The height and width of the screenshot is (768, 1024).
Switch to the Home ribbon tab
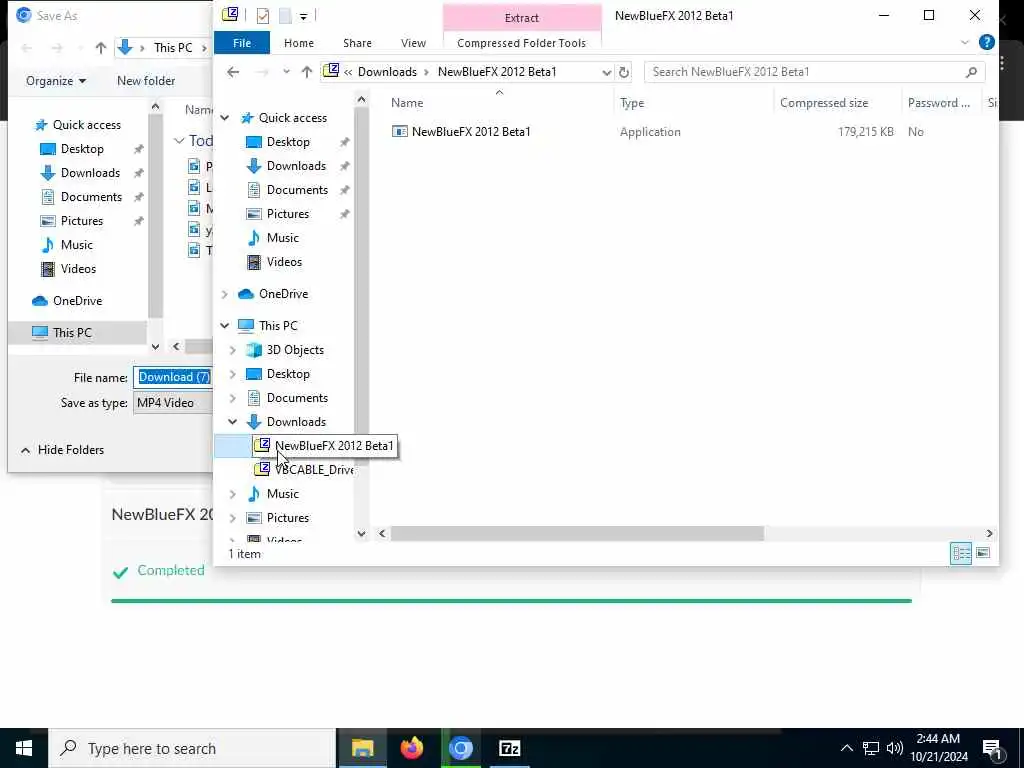298,43
